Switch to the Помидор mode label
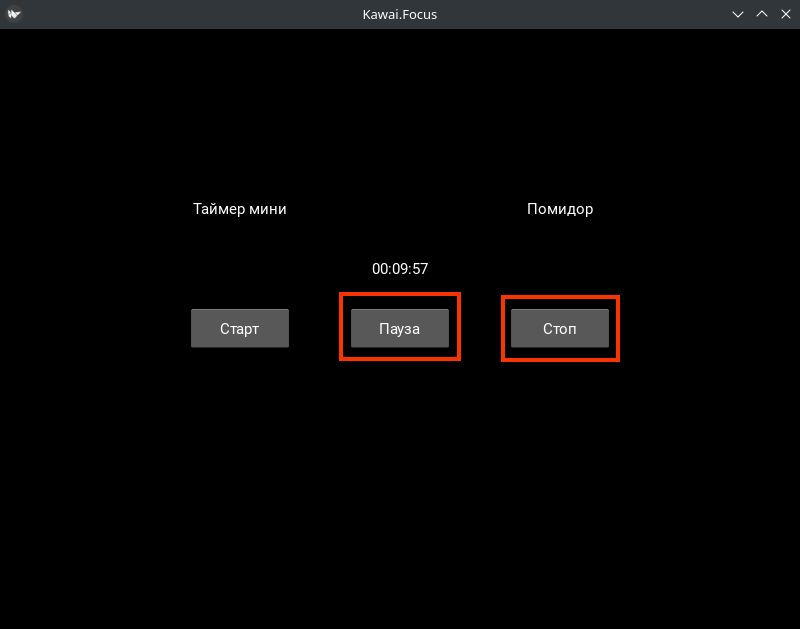 pyautogui.click(x=559, y=209)
